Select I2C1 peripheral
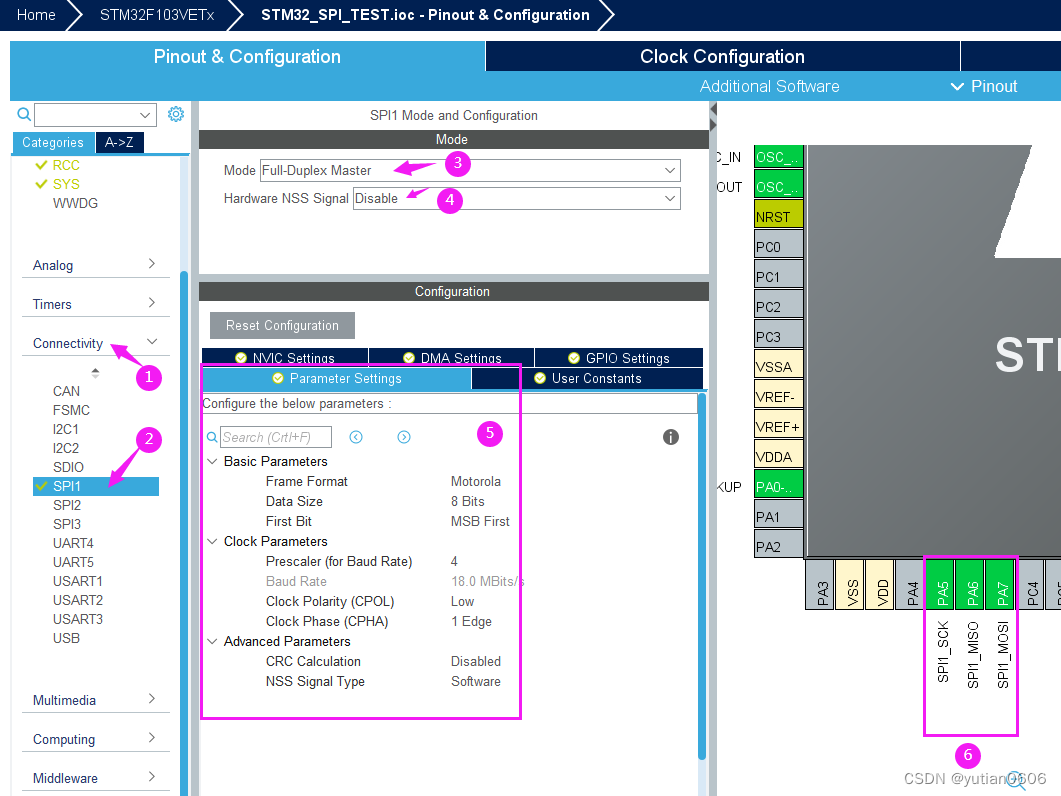 [66, 429]
